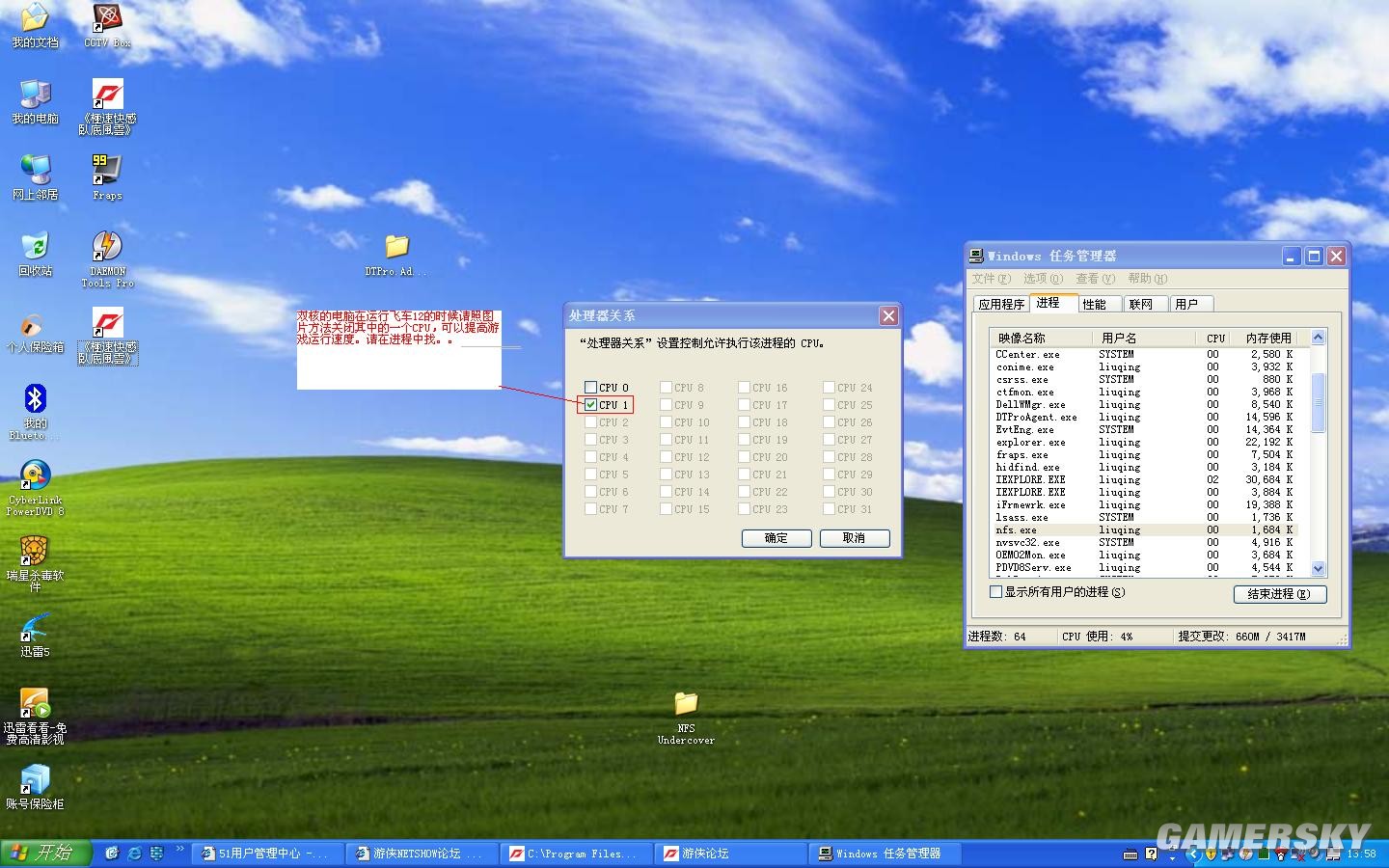Select the Fraps desktop shortcut
Image resolution: width=1389 pixels, height=868 pixels.
[107, 177]
